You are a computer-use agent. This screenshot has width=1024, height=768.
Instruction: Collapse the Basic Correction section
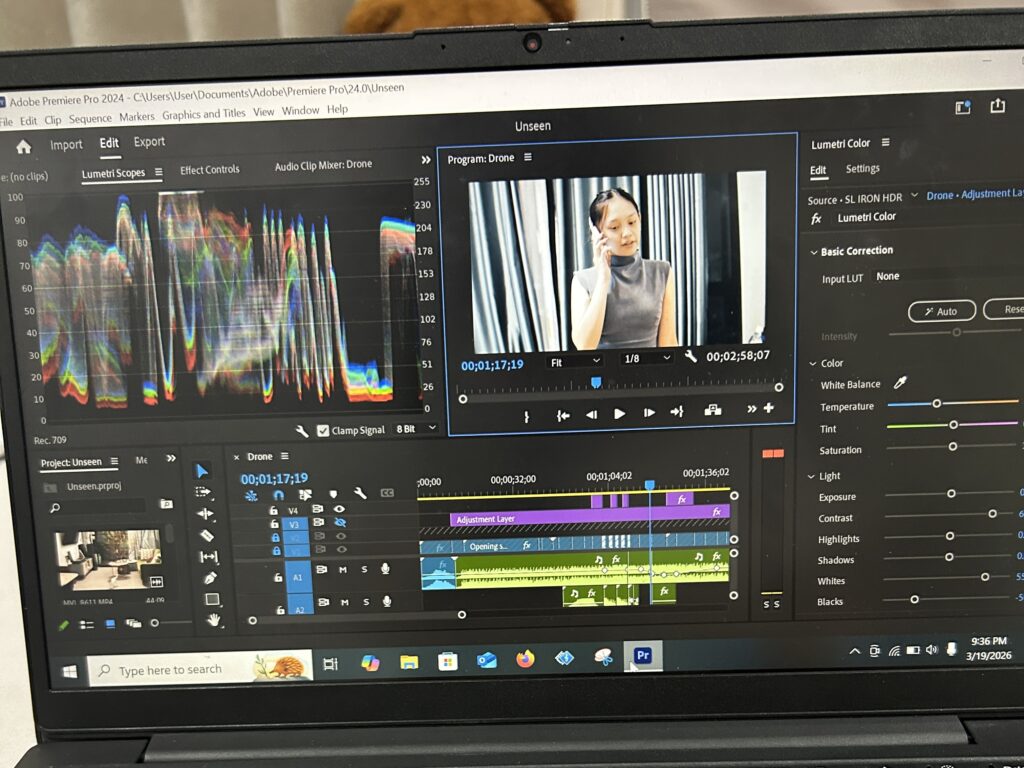(812, 251)
